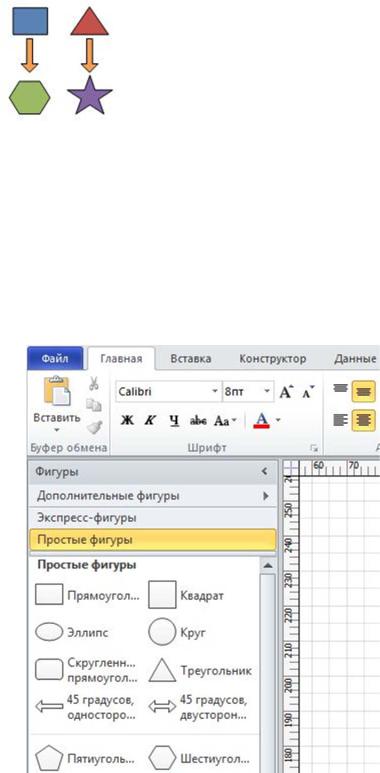
Task: Select 45 градусов двусторонняя arrow shape
Action: (x=199, y=707)
